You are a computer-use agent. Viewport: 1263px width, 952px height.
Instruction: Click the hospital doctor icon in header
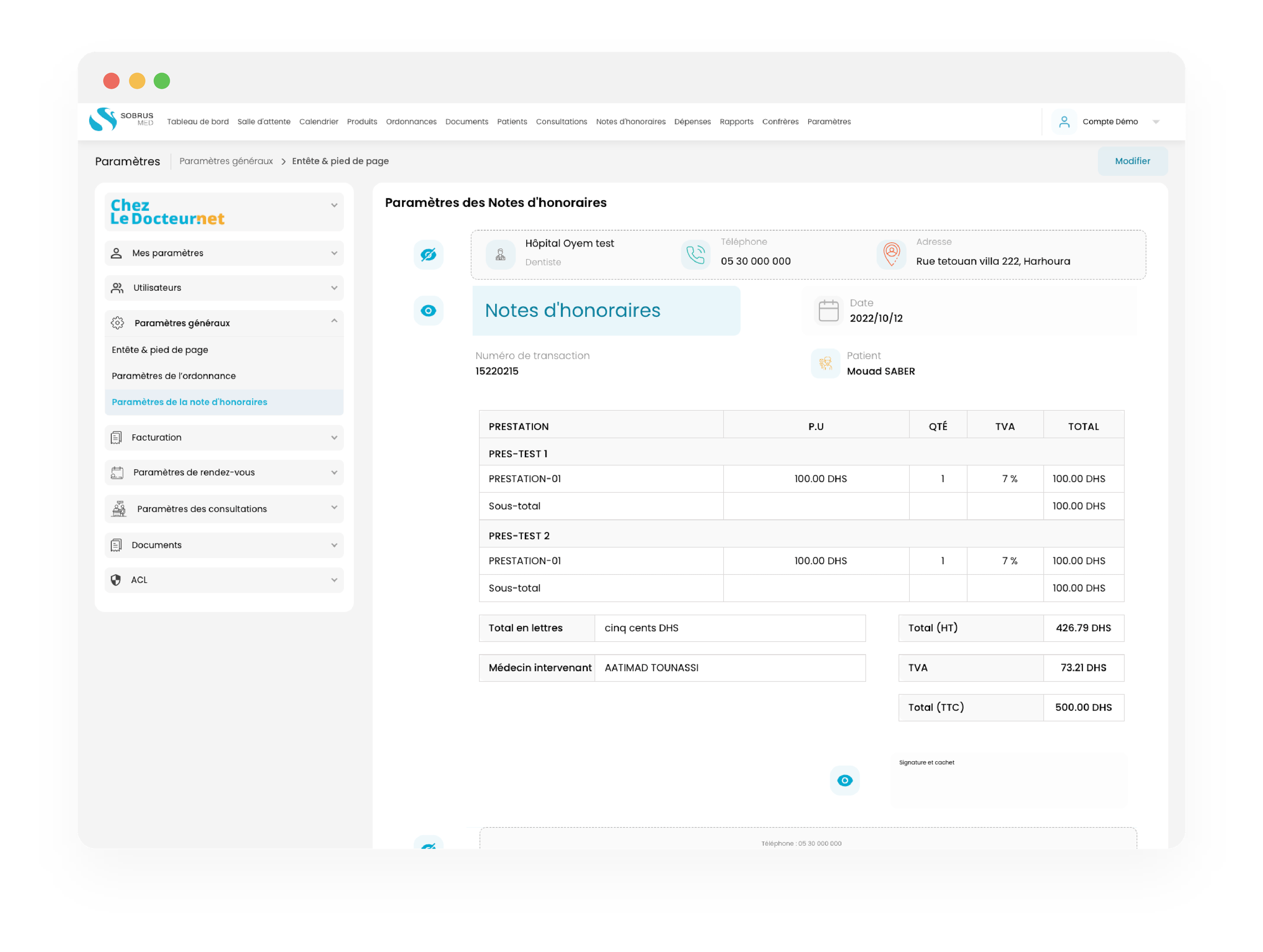(500, 255)
